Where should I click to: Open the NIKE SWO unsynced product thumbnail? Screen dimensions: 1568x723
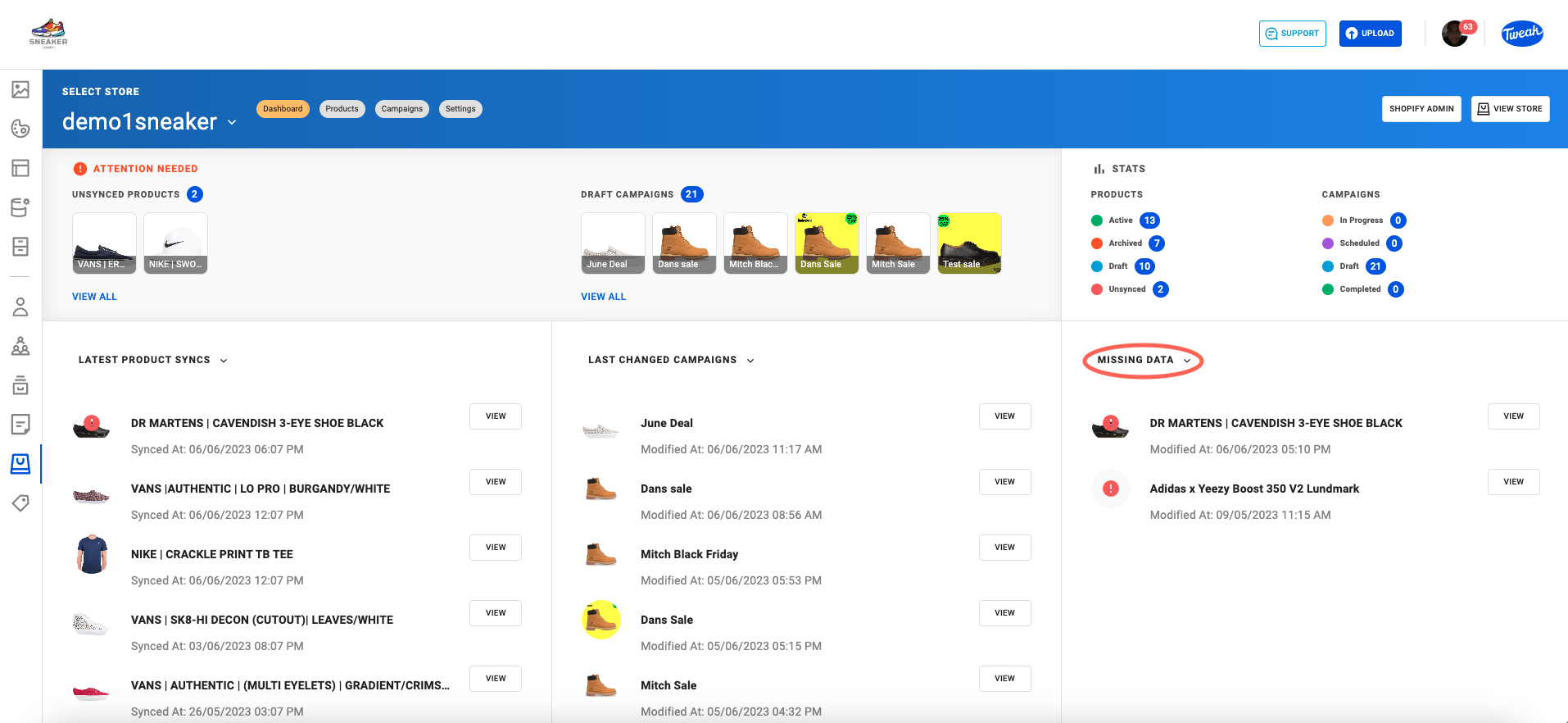pyautogui.click(x=175, y=243)
